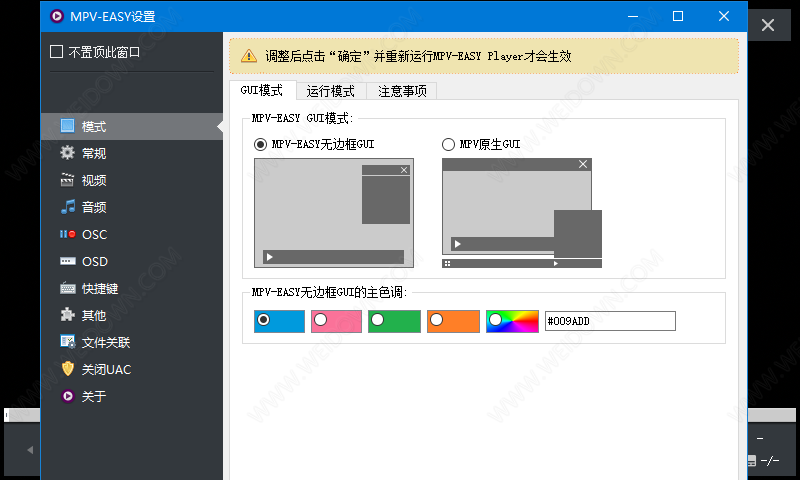Click the back arrow in background player

30,450
